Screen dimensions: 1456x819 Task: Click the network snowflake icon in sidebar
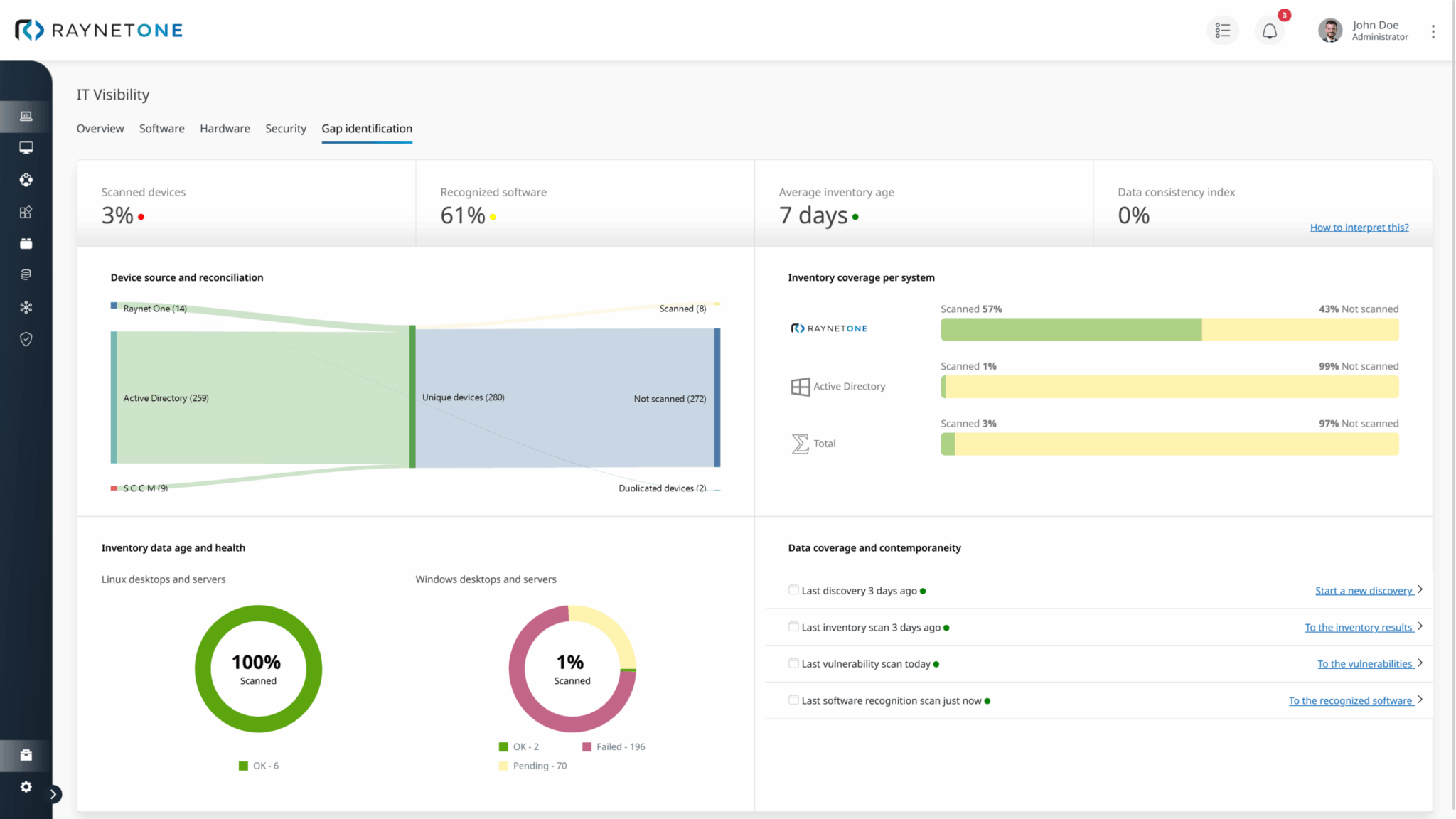point(26,306)
